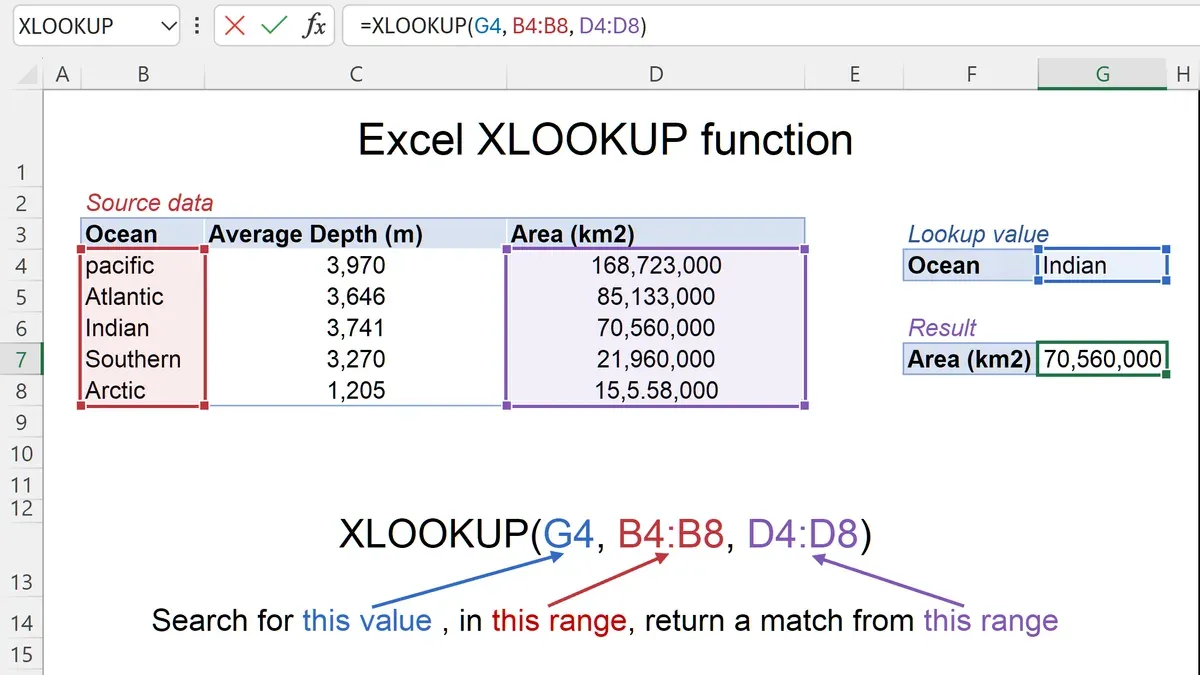Image resolution: width=1200 pixels, height=675 pixels.
Task: Click the 'Average Depth (m)' header cell
Action: coord(356,234)
